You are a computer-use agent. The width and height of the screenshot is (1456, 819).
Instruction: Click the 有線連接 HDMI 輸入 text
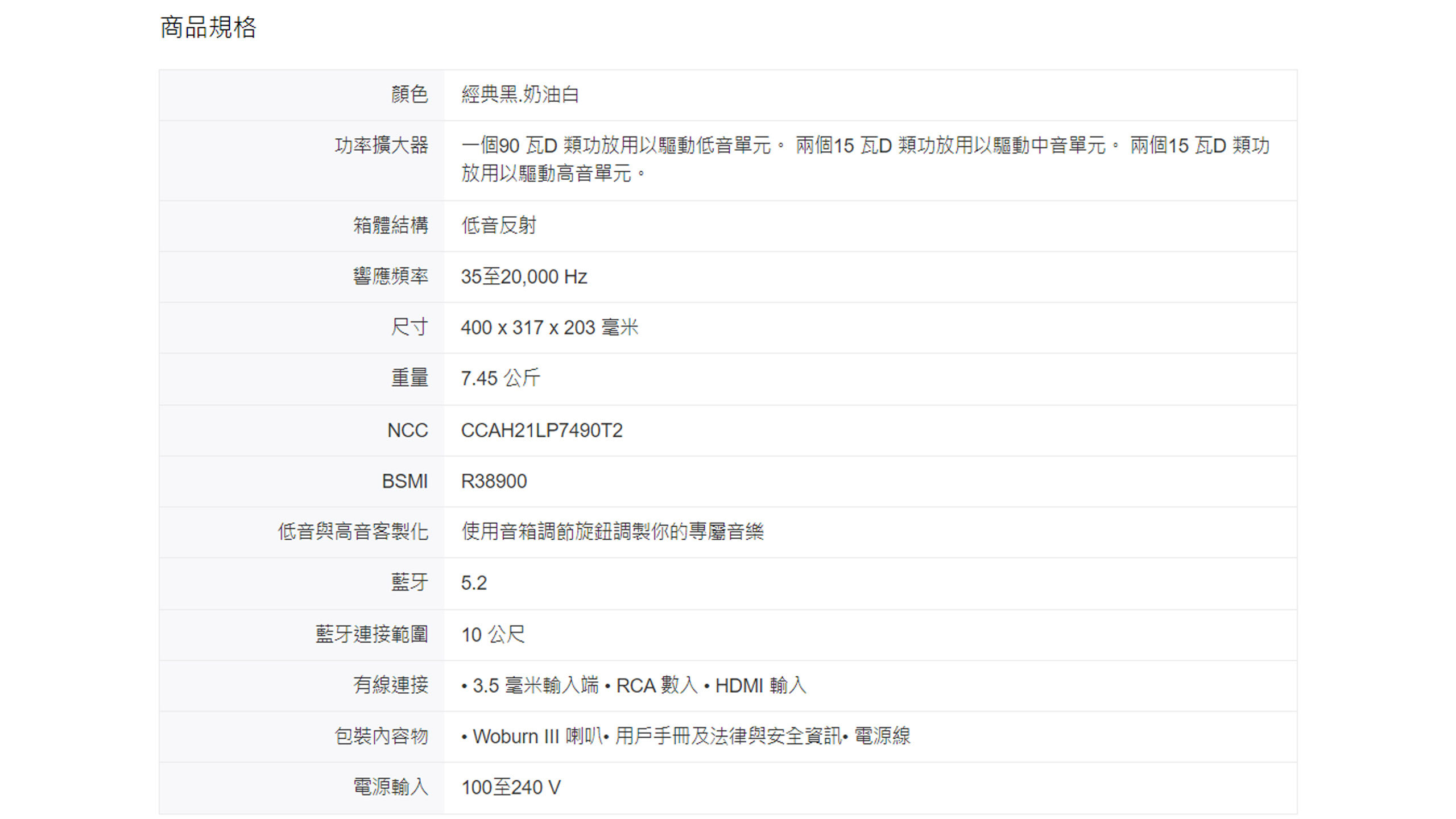point(760,685)
